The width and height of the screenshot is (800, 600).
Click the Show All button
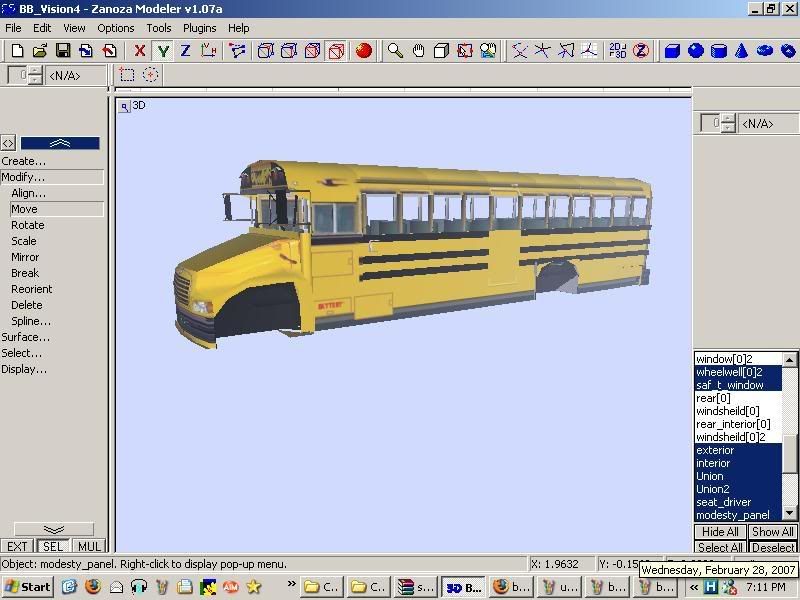[772, 532]
